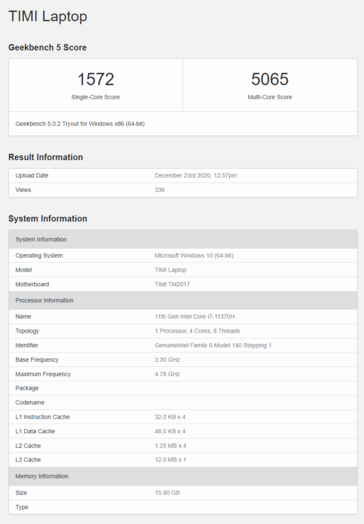Click the memory Type label
Image resolution: width=364 pixels, height=524 pixels.
click(x=22, y=507)
